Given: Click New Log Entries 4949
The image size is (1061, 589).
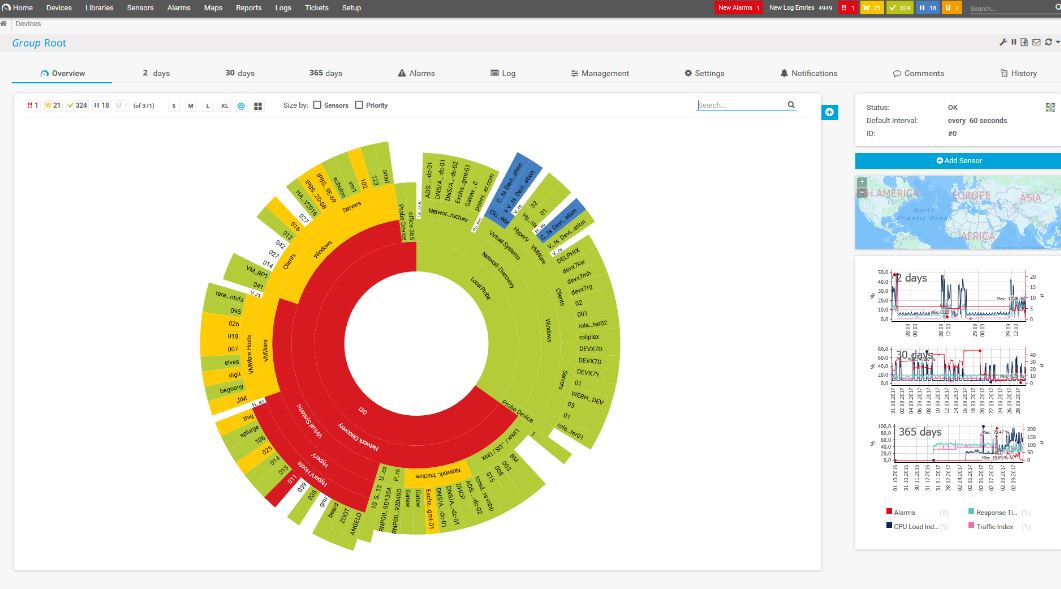Looking at the screenshot, I should point(800,7).
